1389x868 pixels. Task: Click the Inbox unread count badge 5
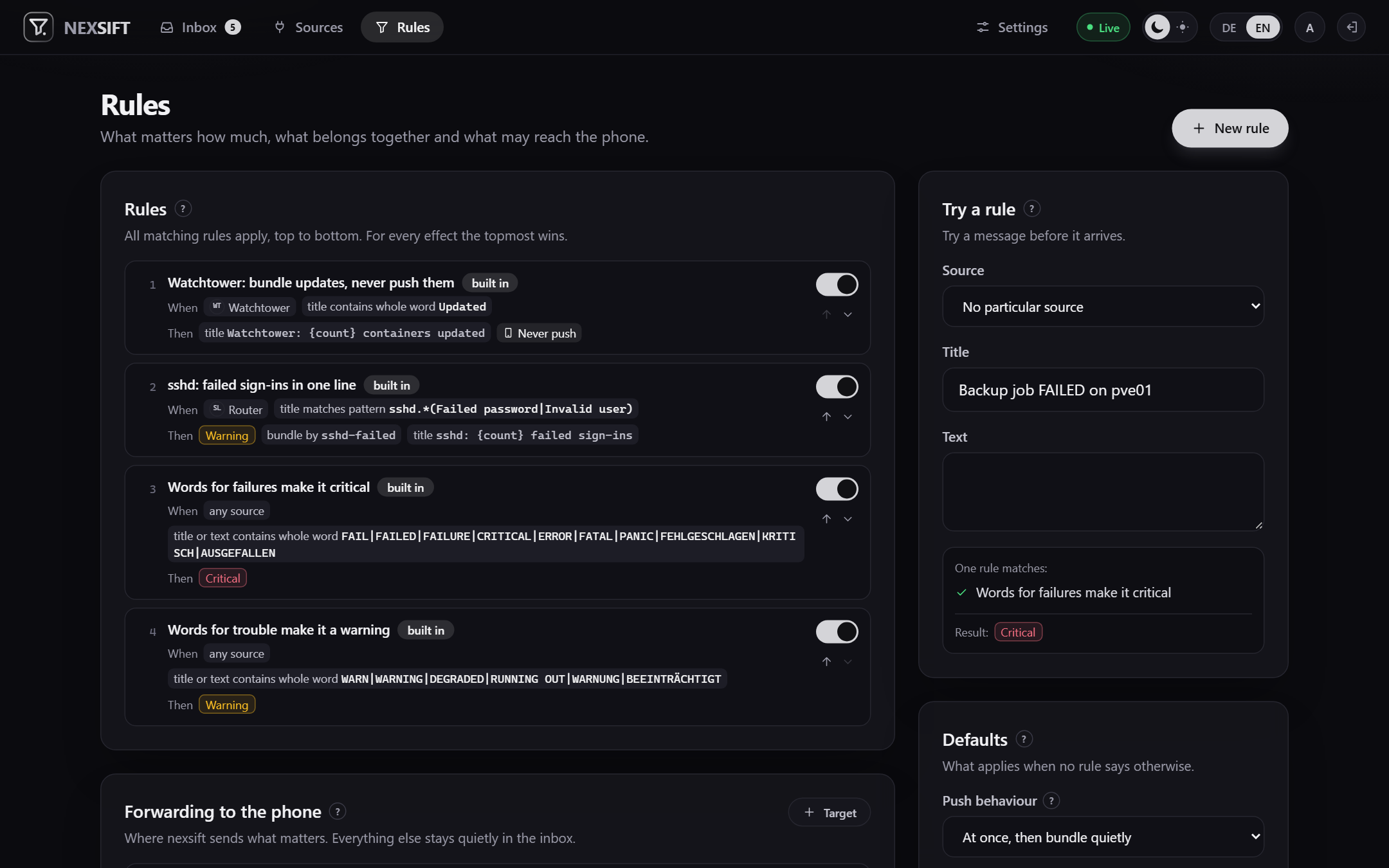pyautogui.click(x=233, y=27)
